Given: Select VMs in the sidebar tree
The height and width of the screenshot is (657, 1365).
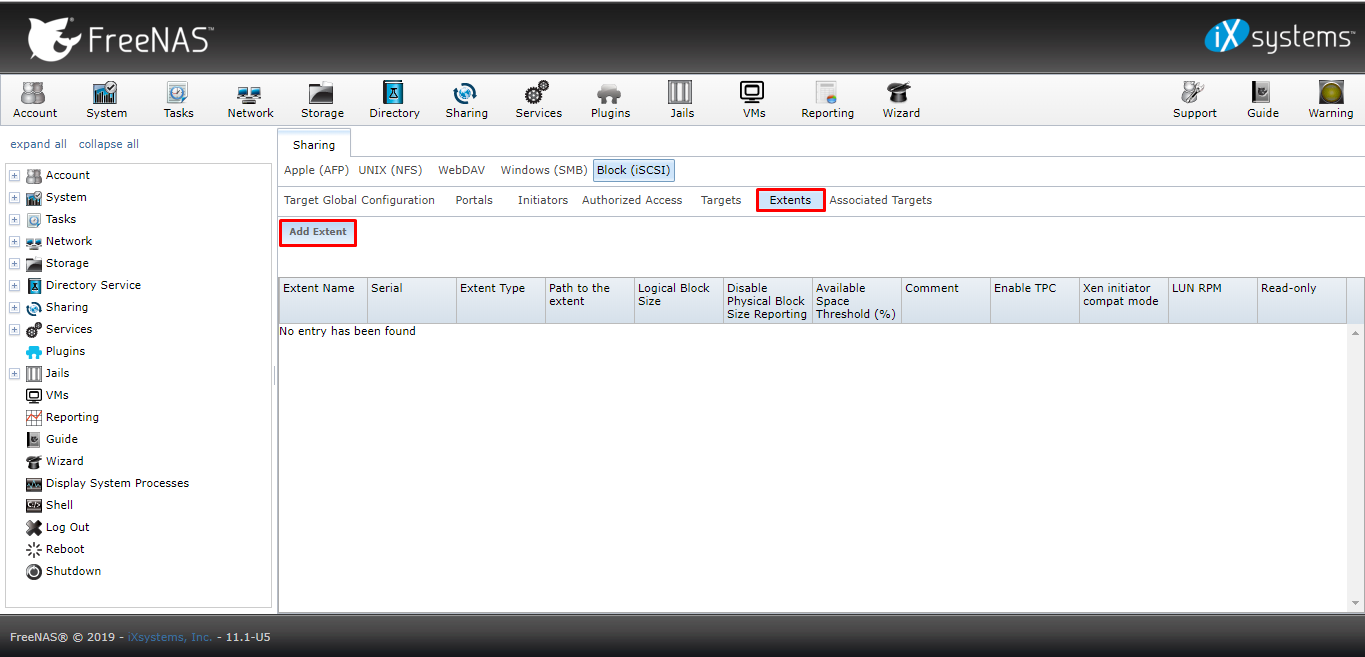Looking at the screenshot, I should 57,395.
